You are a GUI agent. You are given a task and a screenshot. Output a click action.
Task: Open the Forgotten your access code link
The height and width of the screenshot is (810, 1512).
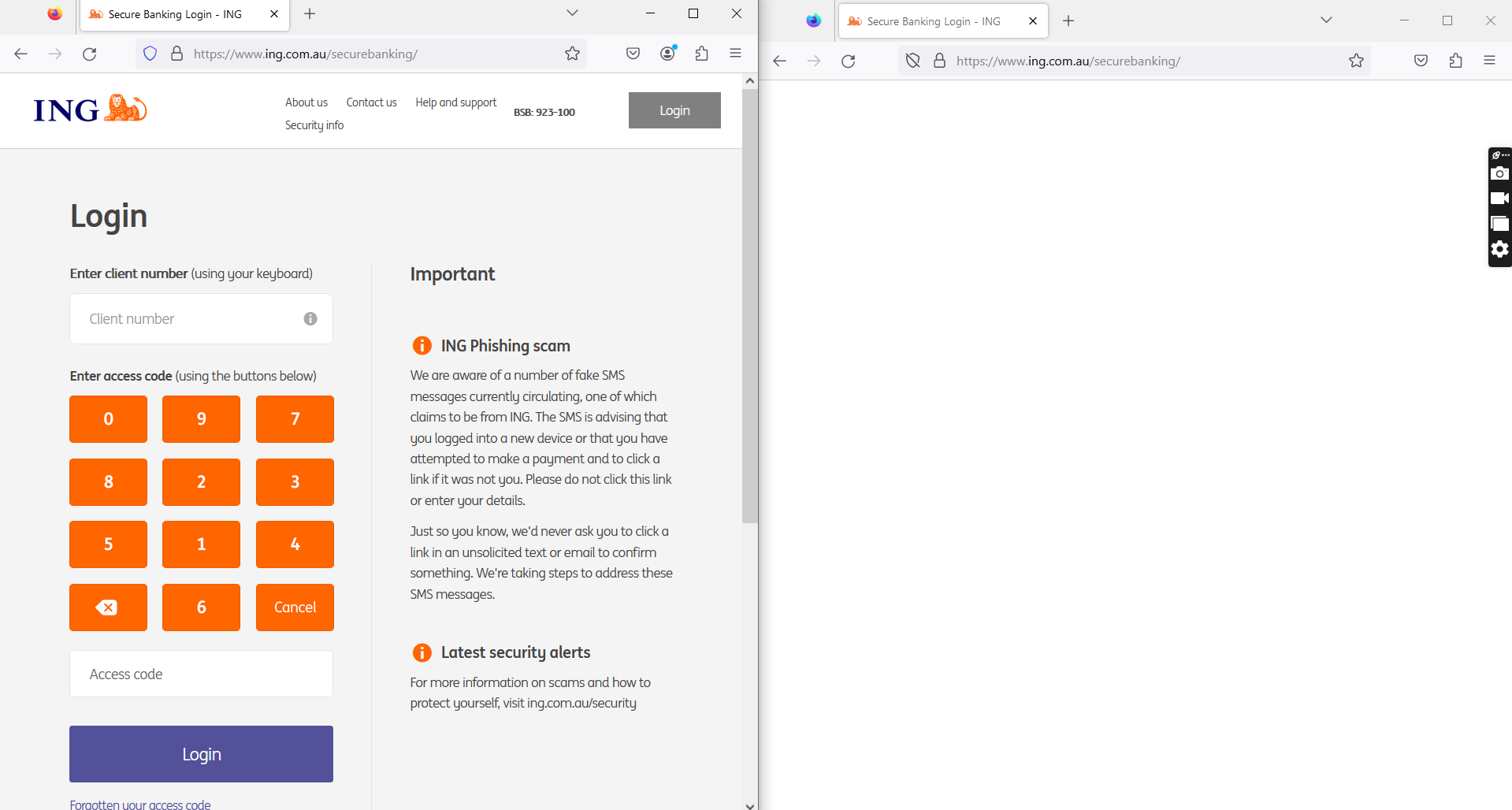(x=140, y=804)
